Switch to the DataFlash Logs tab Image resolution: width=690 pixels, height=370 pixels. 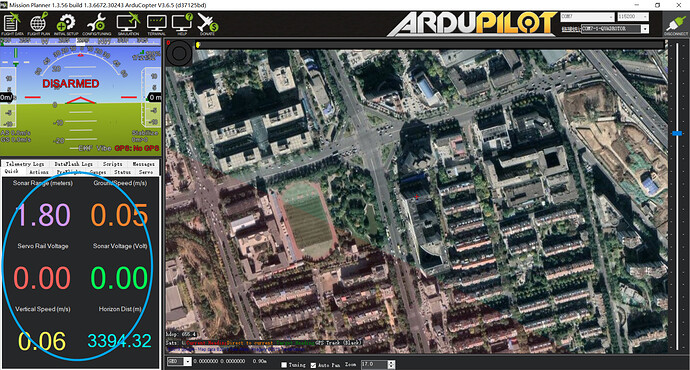pos(73,164)
